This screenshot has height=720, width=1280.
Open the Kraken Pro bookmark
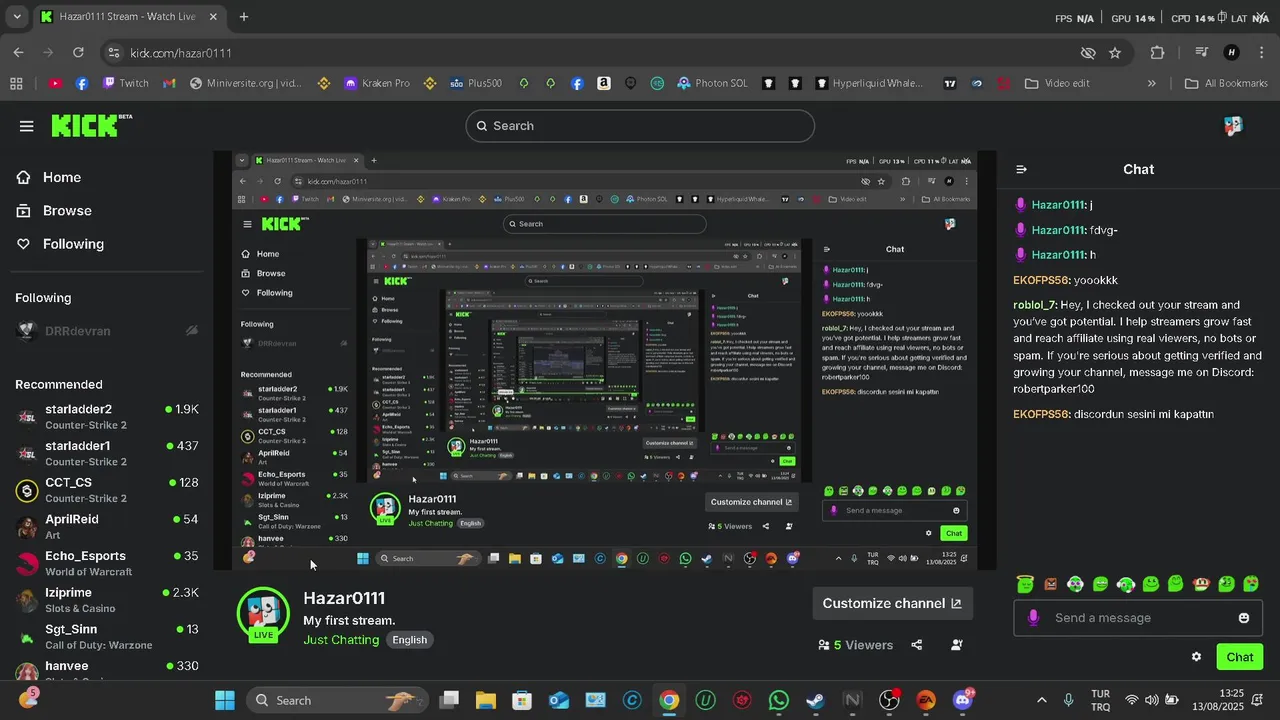pyautogui.click(x=376, y=84)
